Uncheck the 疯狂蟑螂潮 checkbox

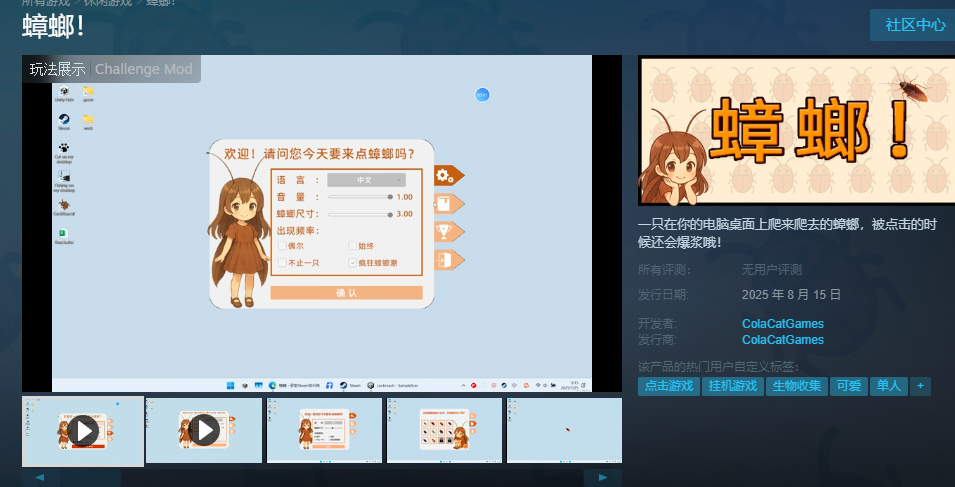[x=353, y=263]
